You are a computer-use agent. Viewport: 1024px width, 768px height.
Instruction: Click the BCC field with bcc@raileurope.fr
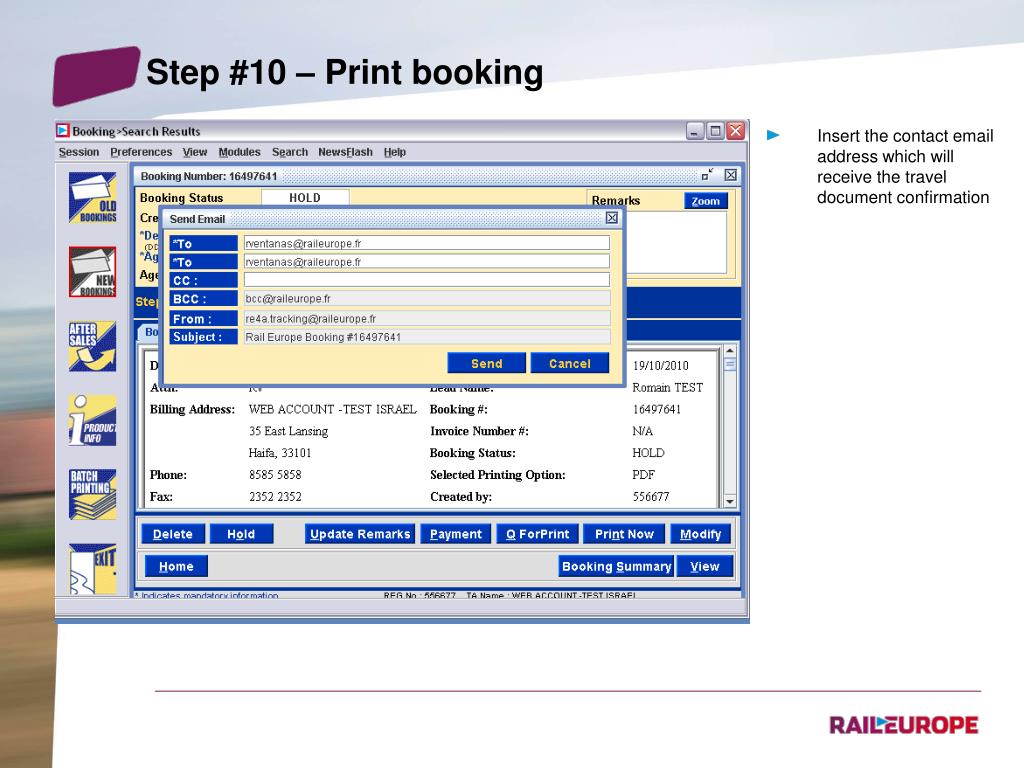point(427,298)
